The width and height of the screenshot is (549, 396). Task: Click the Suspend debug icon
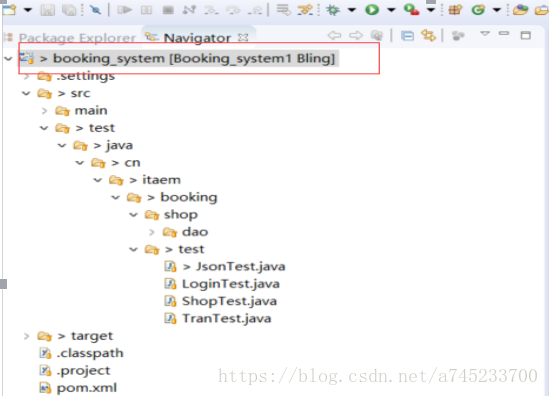click(x=146, y=10)
